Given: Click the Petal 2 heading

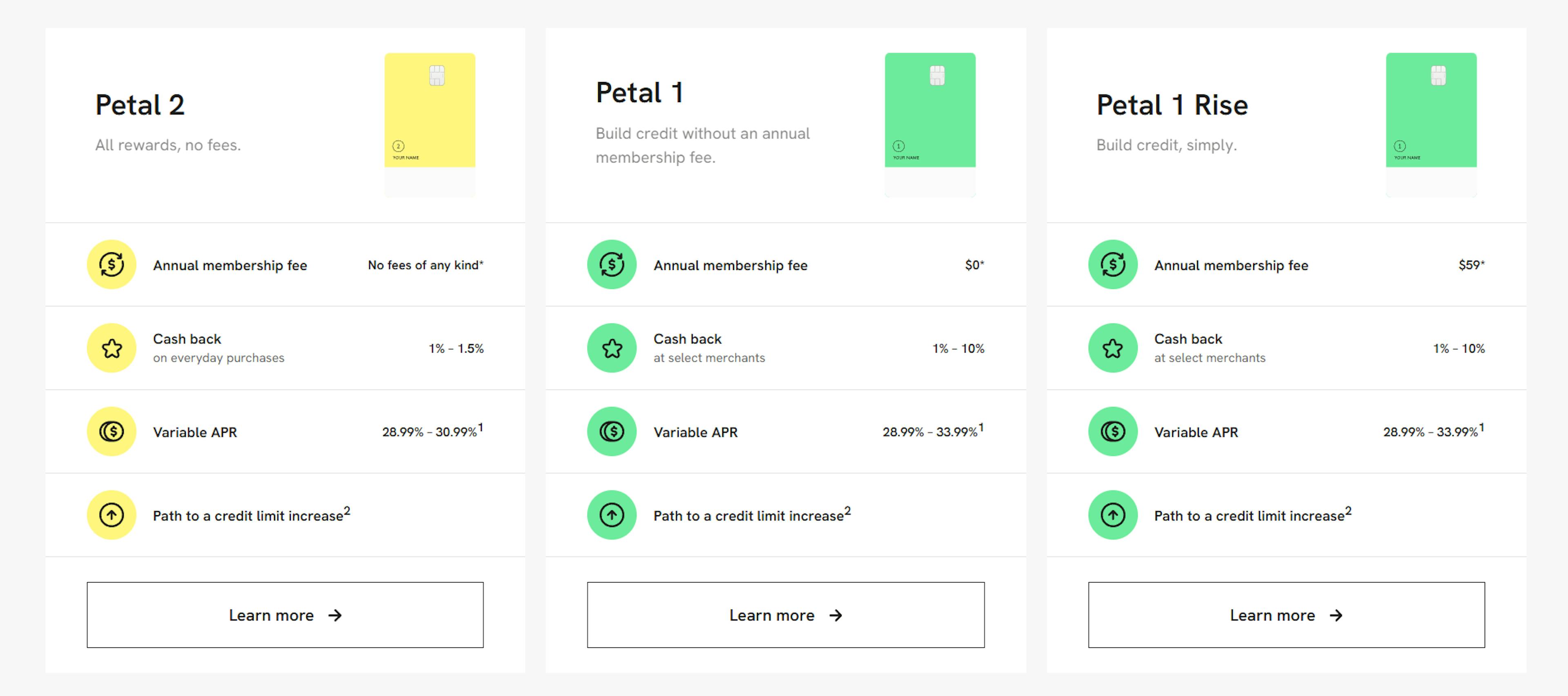Looking at the screenshot, I should tap(139, 105).
